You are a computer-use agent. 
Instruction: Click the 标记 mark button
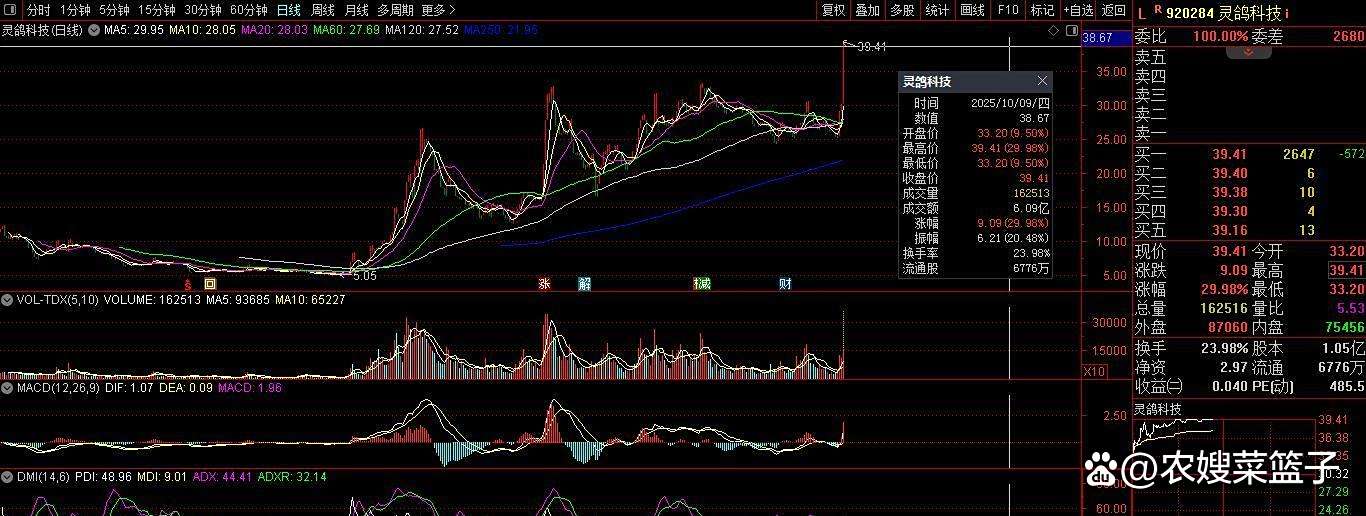[x=1042, y=10]
